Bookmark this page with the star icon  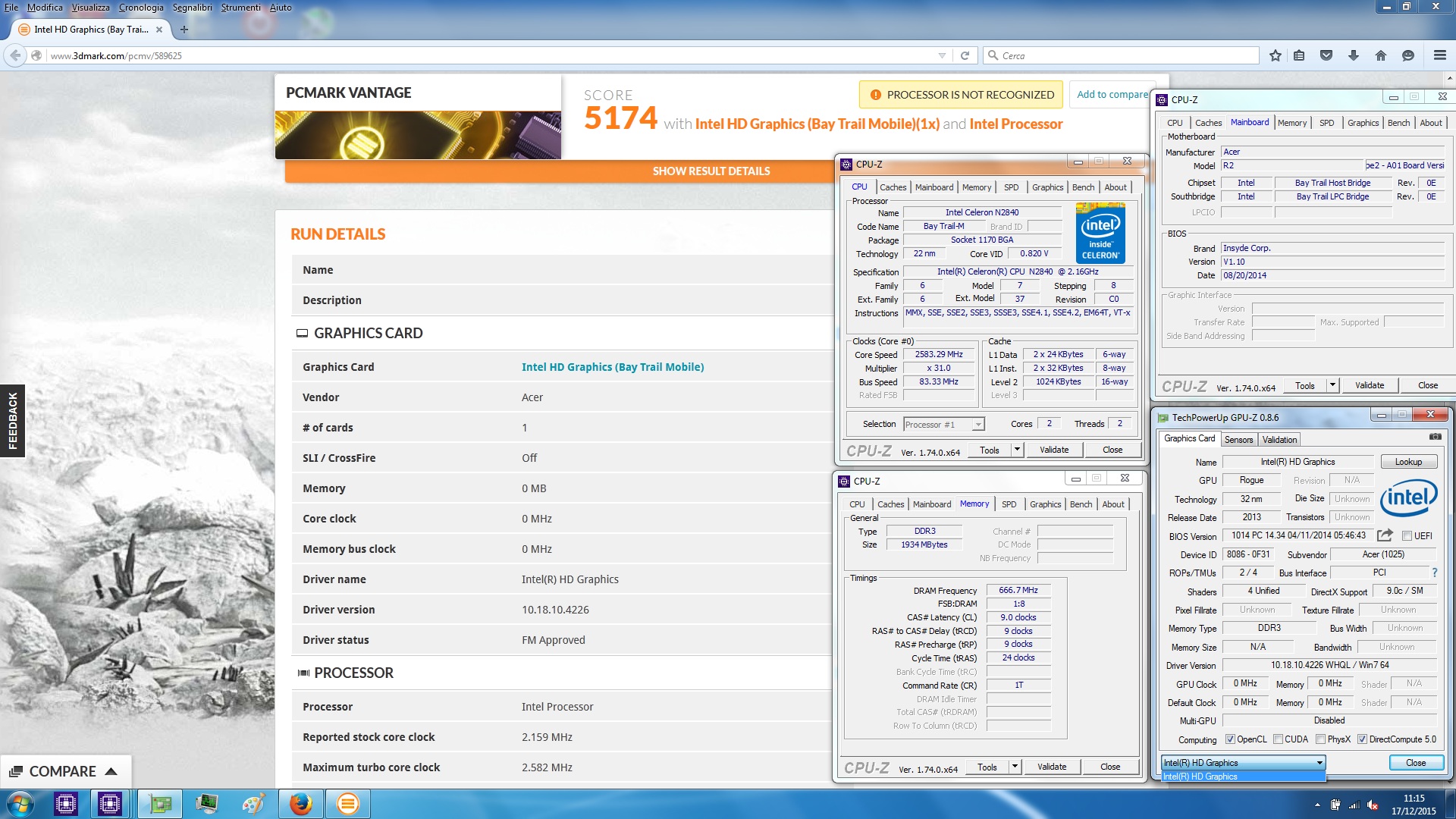click(1275, 55)
